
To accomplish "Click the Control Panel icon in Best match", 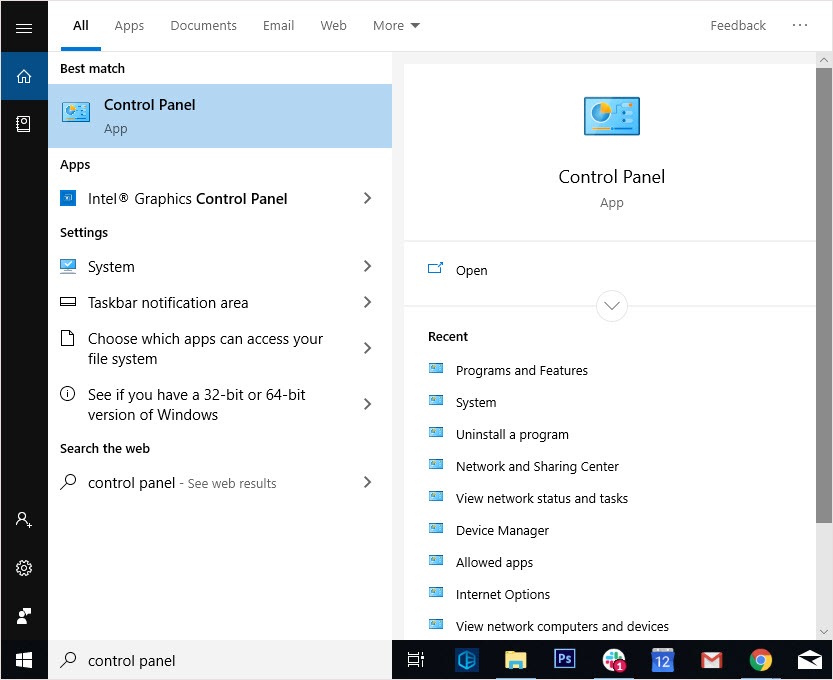I will 75,112.
